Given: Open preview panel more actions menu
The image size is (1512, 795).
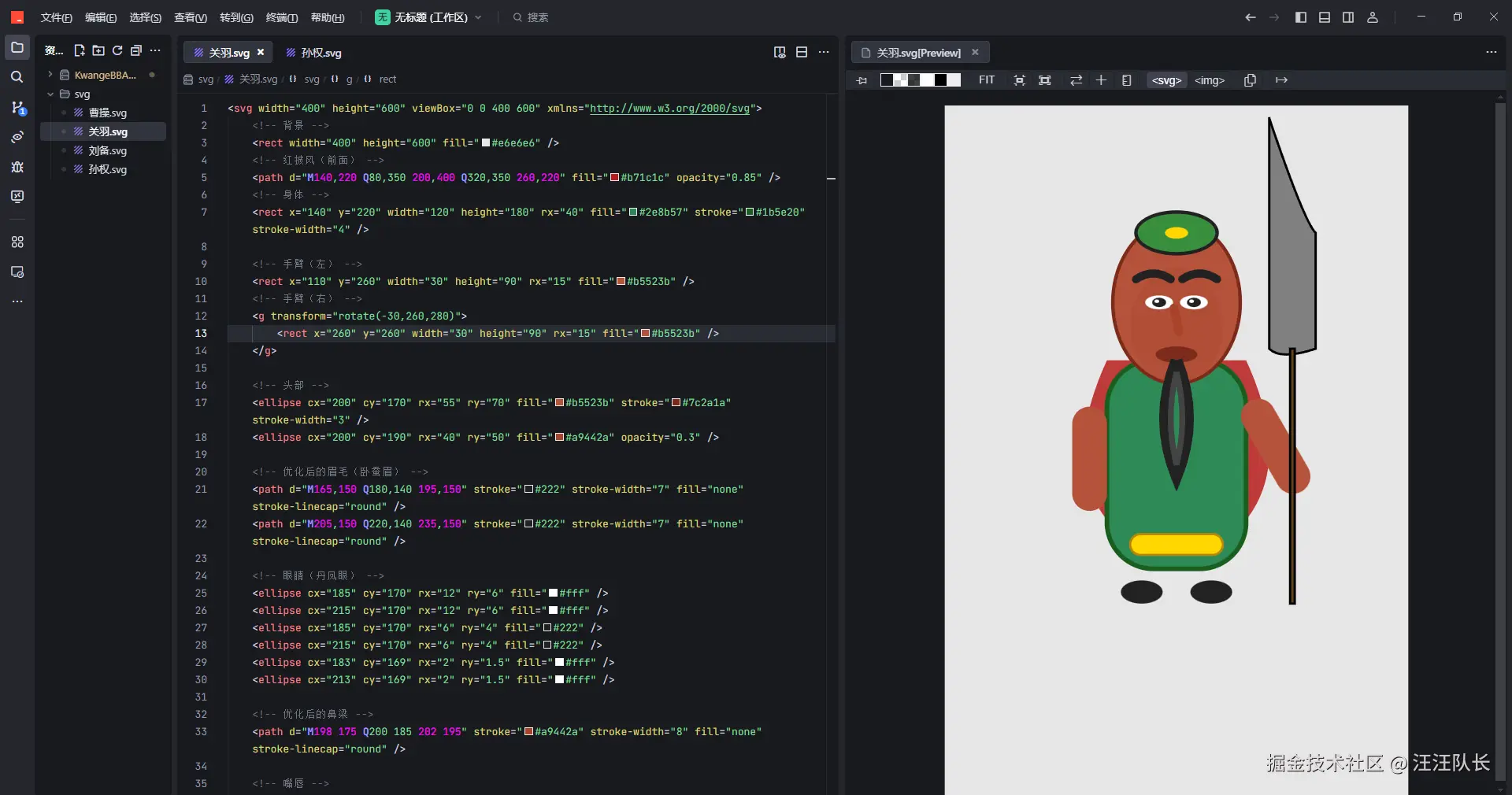Looking at the screenshot, I should (1492, 53).
